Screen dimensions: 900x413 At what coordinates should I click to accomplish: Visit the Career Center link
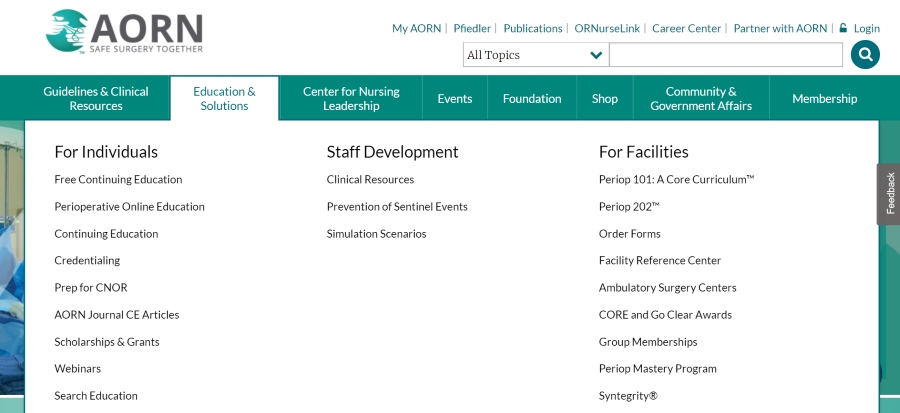(x=686, y=28)
